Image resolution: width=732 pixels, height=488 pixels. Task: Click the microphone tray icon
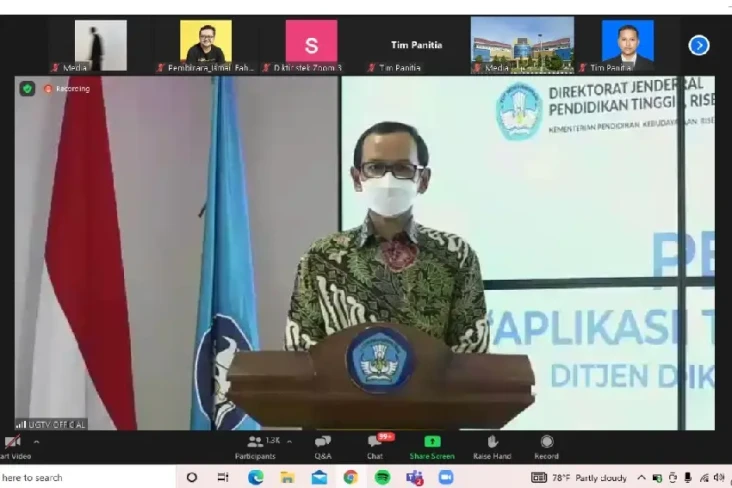[x=688, y=477]
